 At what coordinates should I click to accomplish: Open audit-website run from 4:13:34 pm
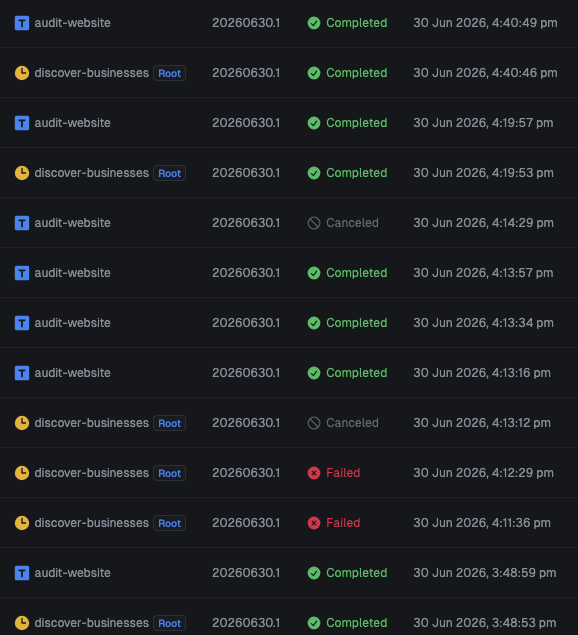click(x=73, y=323)
